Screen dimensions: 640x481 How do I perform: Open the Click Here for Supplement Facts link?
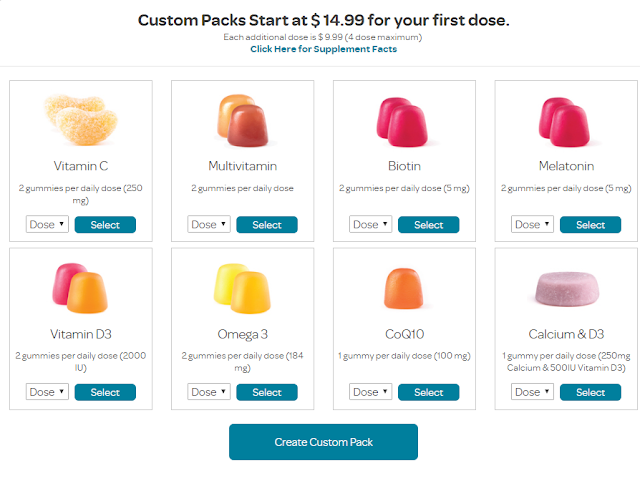(x=323, y=49)
